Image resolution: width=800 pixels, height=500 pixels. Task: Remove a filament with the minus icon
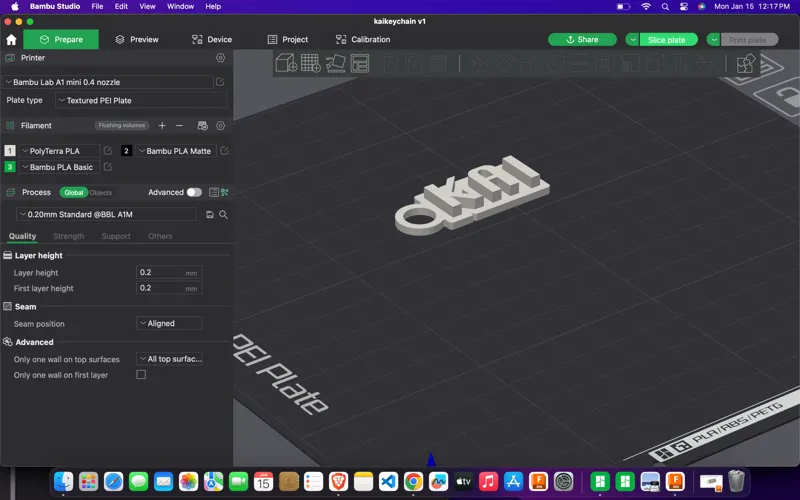[179, 126]
